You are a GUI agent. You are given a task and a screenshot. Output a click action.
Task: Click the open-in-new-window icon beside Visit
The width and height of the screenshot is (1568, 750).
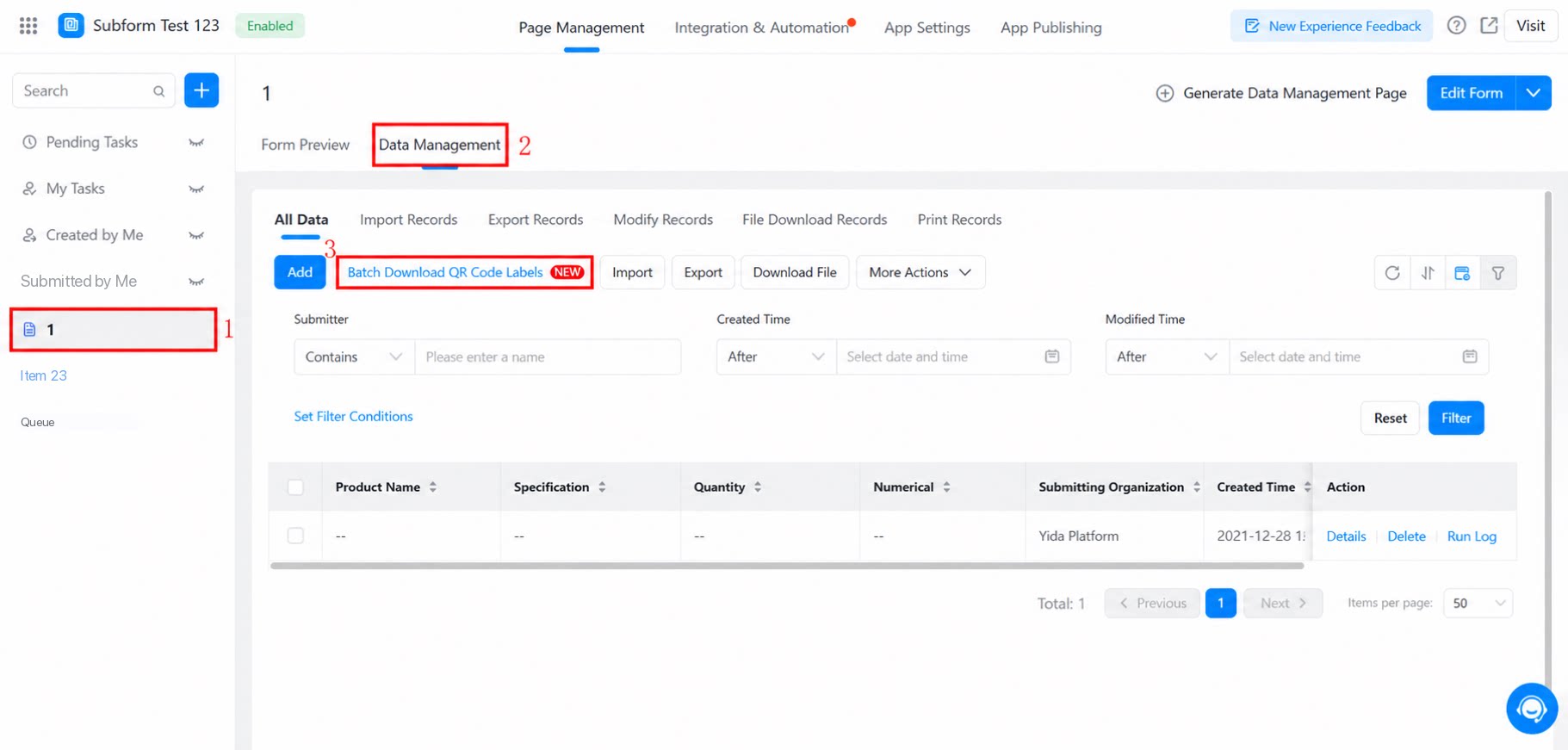1489,26
